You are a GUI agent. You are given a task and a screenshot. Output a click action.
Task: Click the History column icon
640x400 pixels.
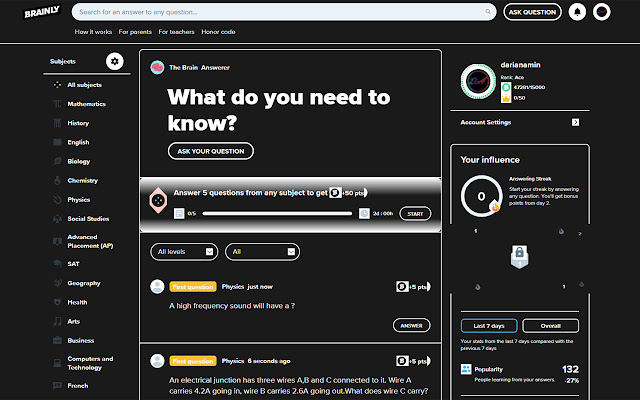(x=58, y=123)
